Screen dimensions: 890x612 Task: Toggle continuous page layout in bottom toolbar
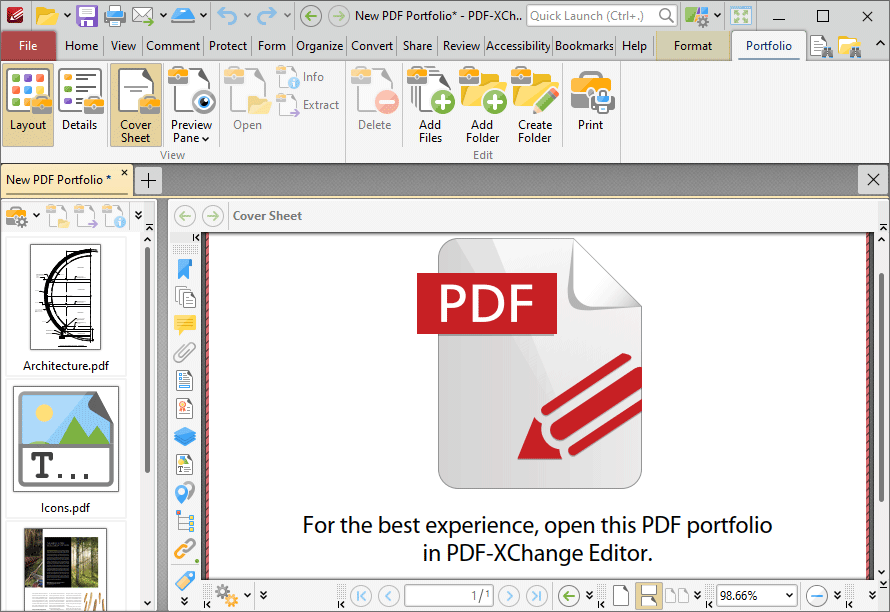tap(648, 596)
